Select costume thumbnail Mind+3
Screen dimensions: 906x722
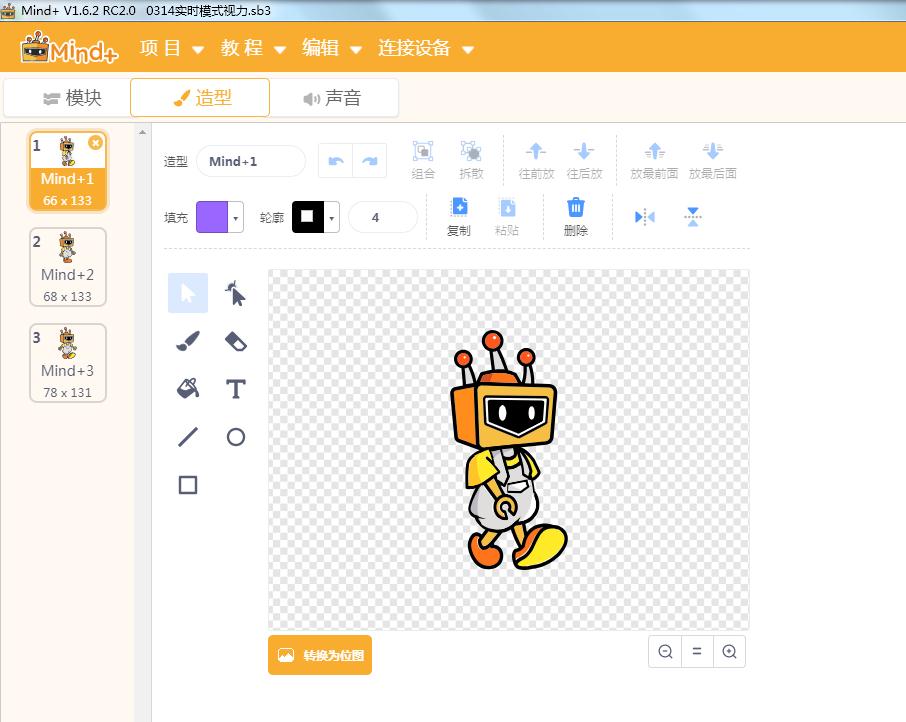click(x=68, y=363)
